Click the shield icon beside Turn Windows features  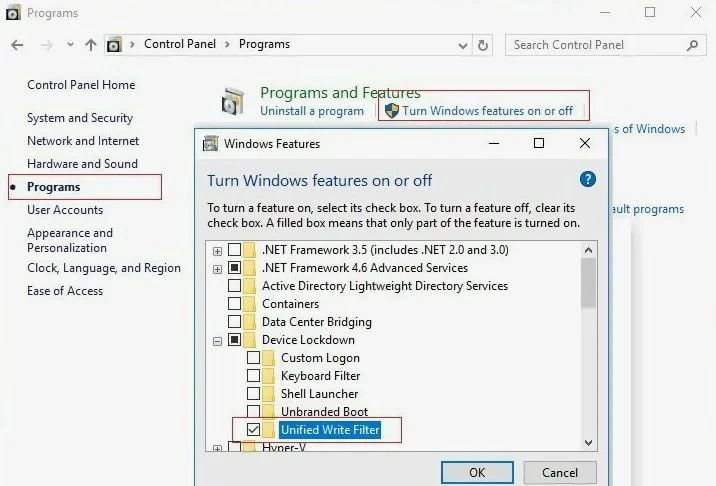(x=391, y=111)
